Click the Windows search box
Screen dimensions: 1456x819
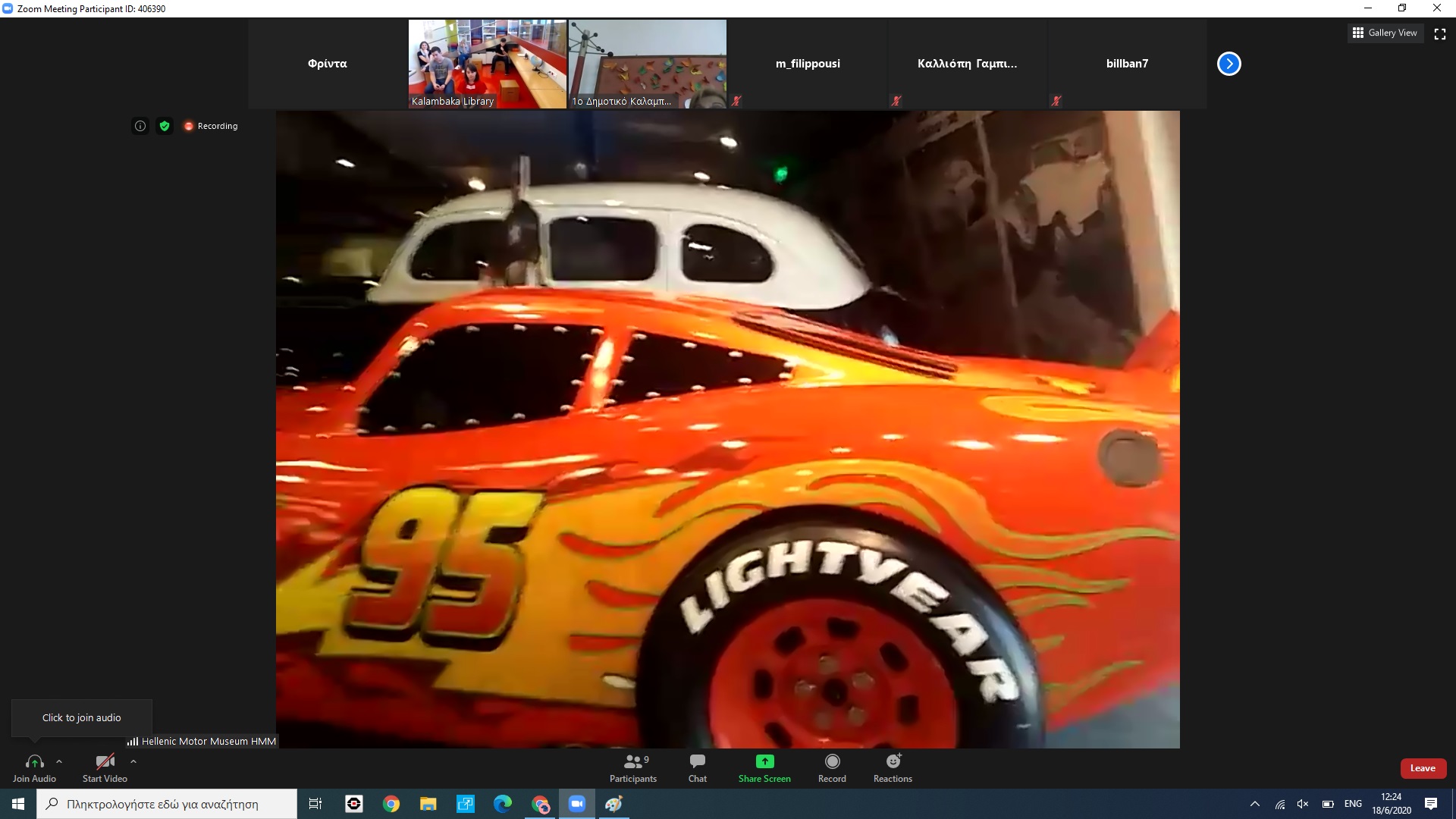pyautogui.click(x=167, y=804)
